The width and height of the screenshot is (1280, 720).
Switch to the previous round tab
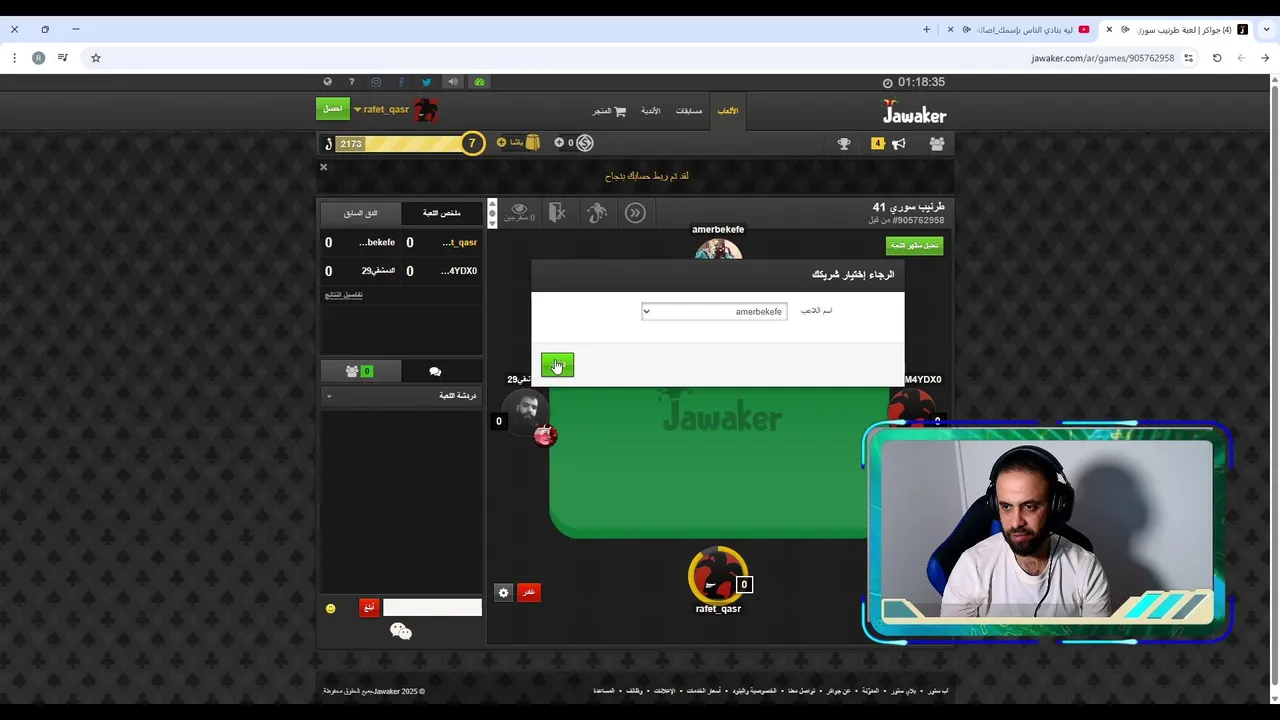click(360, 213)
